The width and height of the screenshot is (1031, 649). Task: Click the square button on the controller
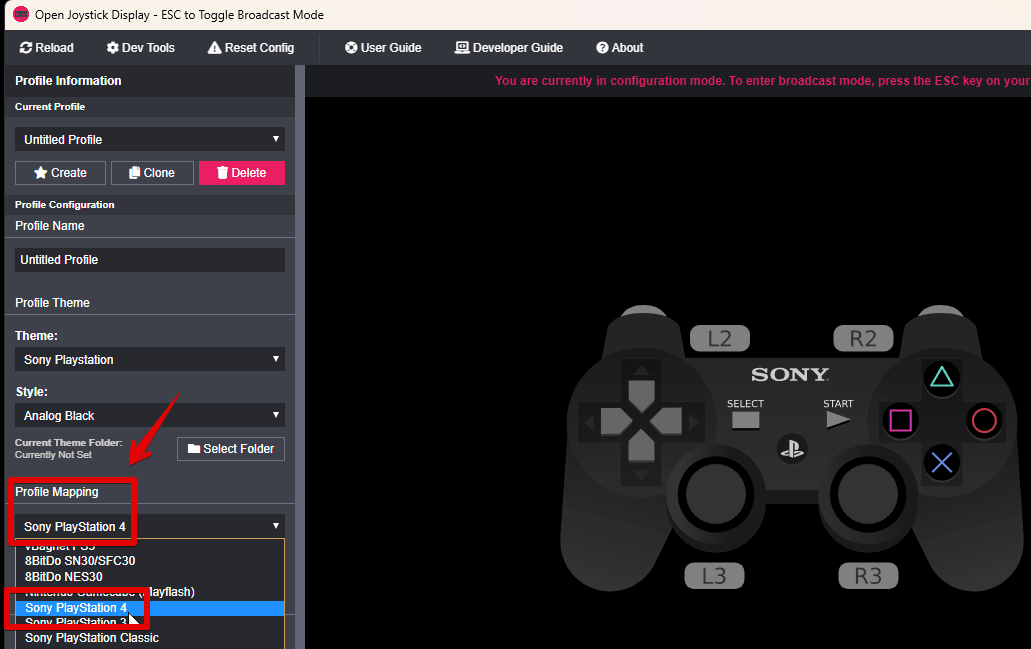tap(900, 420)
